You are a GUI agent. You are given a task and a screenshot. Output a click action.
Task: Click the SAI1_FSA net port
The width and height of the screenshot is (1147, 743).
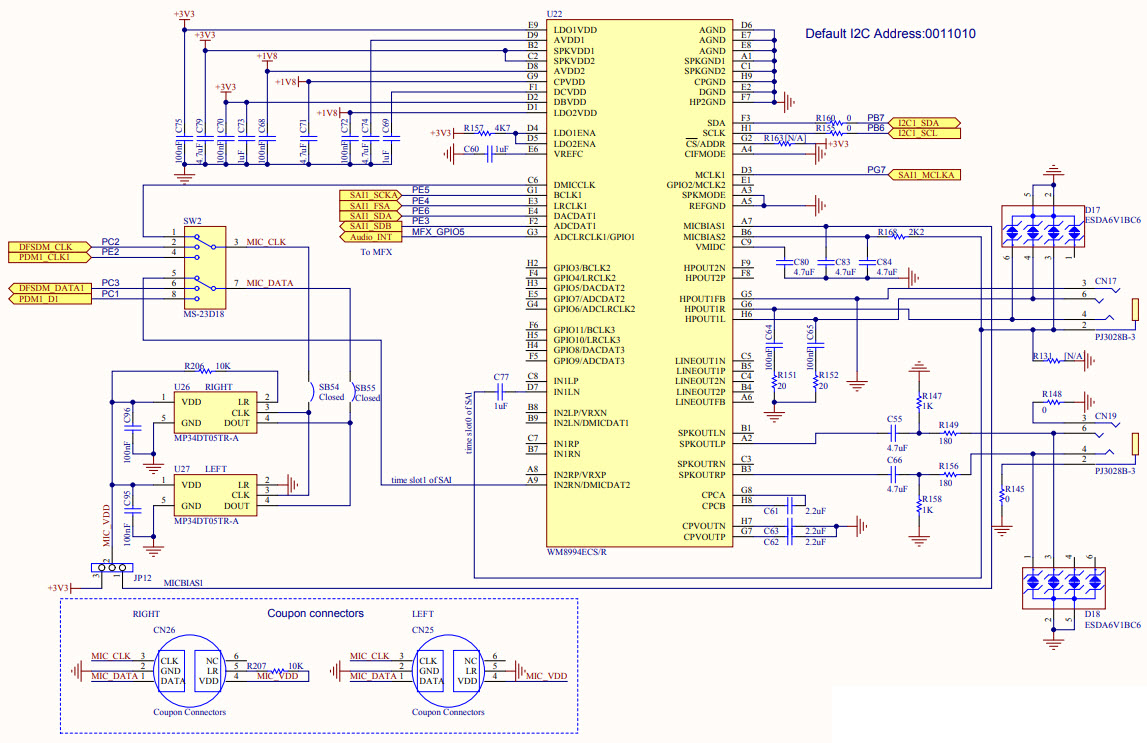pos(370,205)
